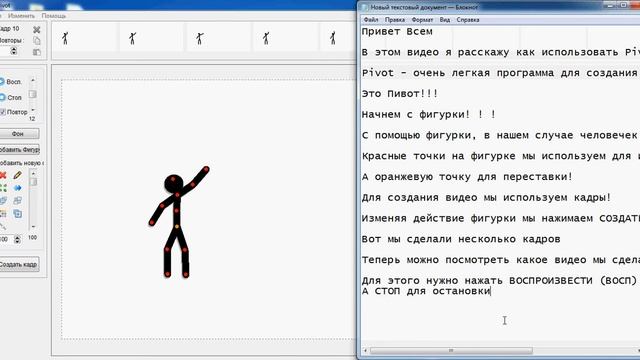The width and height of the screenshot is (640, 360).
Task: Click Notepad horizontal scrollbar thumb
Action: coord(451,351)
